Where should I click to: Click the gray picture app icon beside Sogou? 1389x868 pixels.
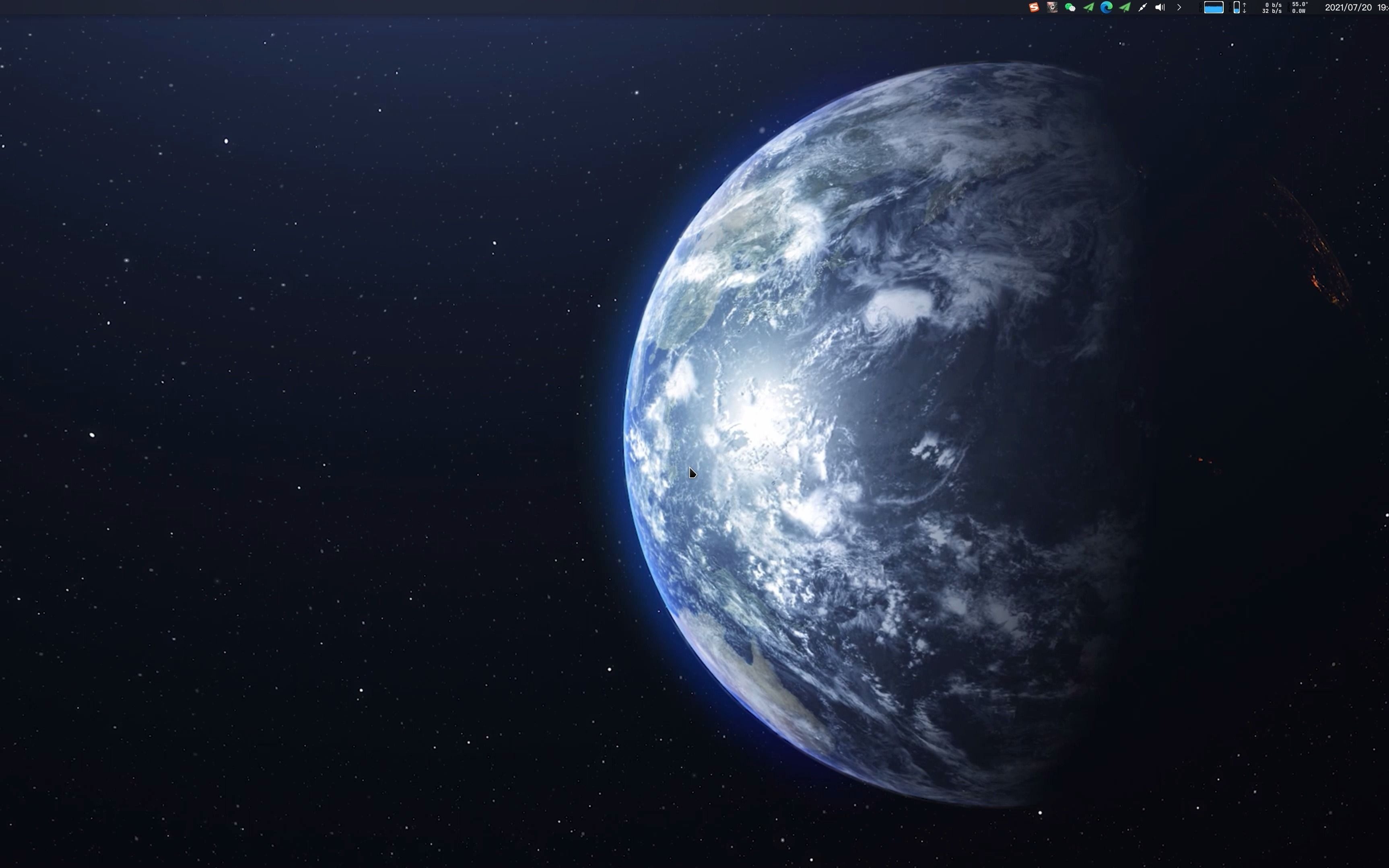pyautogui.click(x=1052, y=8)
